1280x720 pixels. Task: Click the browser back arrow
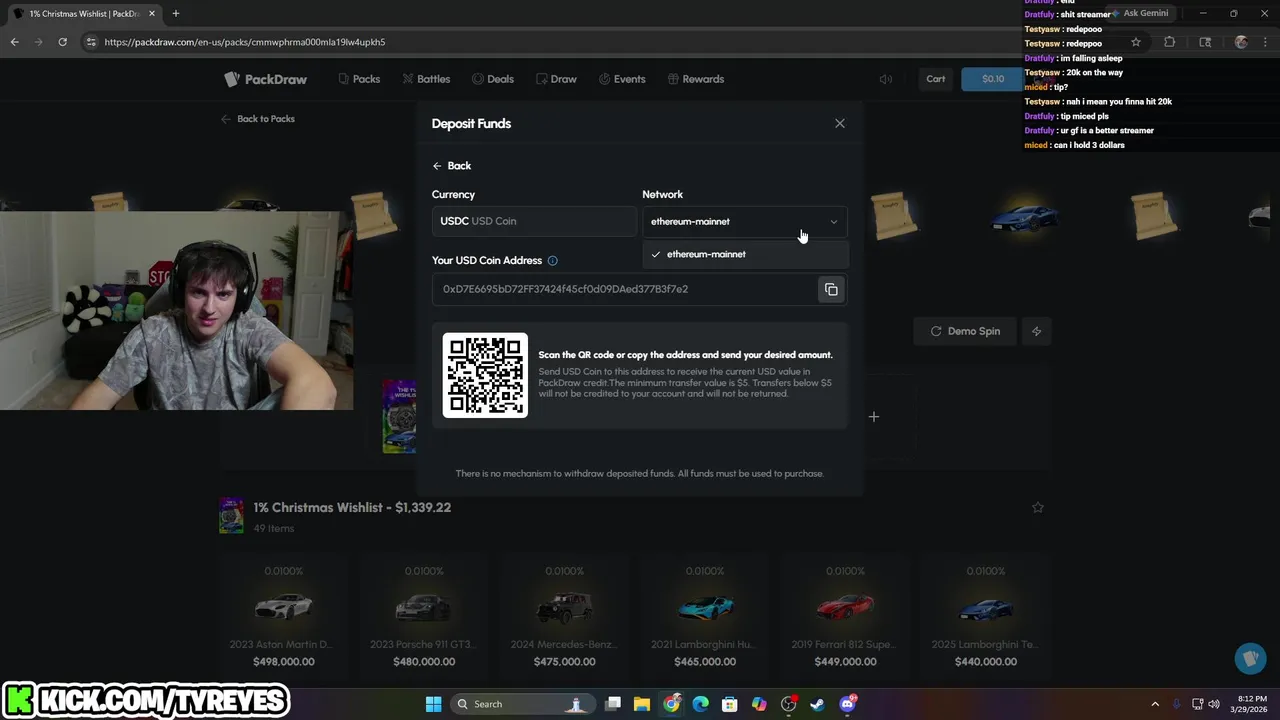[15, 42]
